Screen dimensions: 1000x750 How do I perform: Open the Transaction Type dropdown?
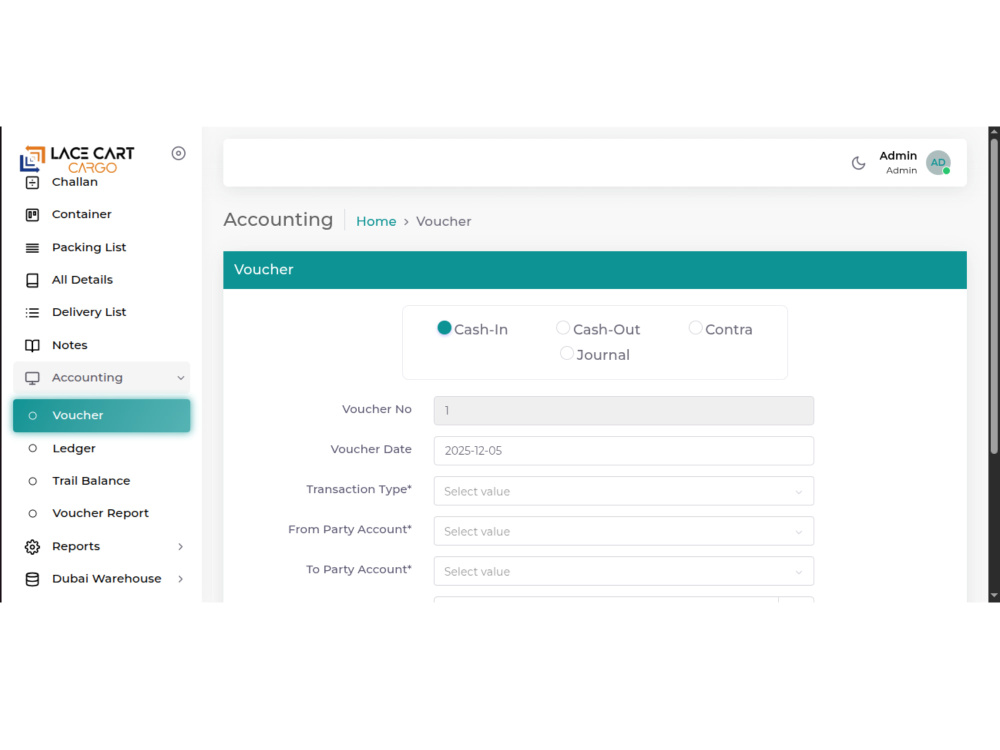(x=624, y=491)
